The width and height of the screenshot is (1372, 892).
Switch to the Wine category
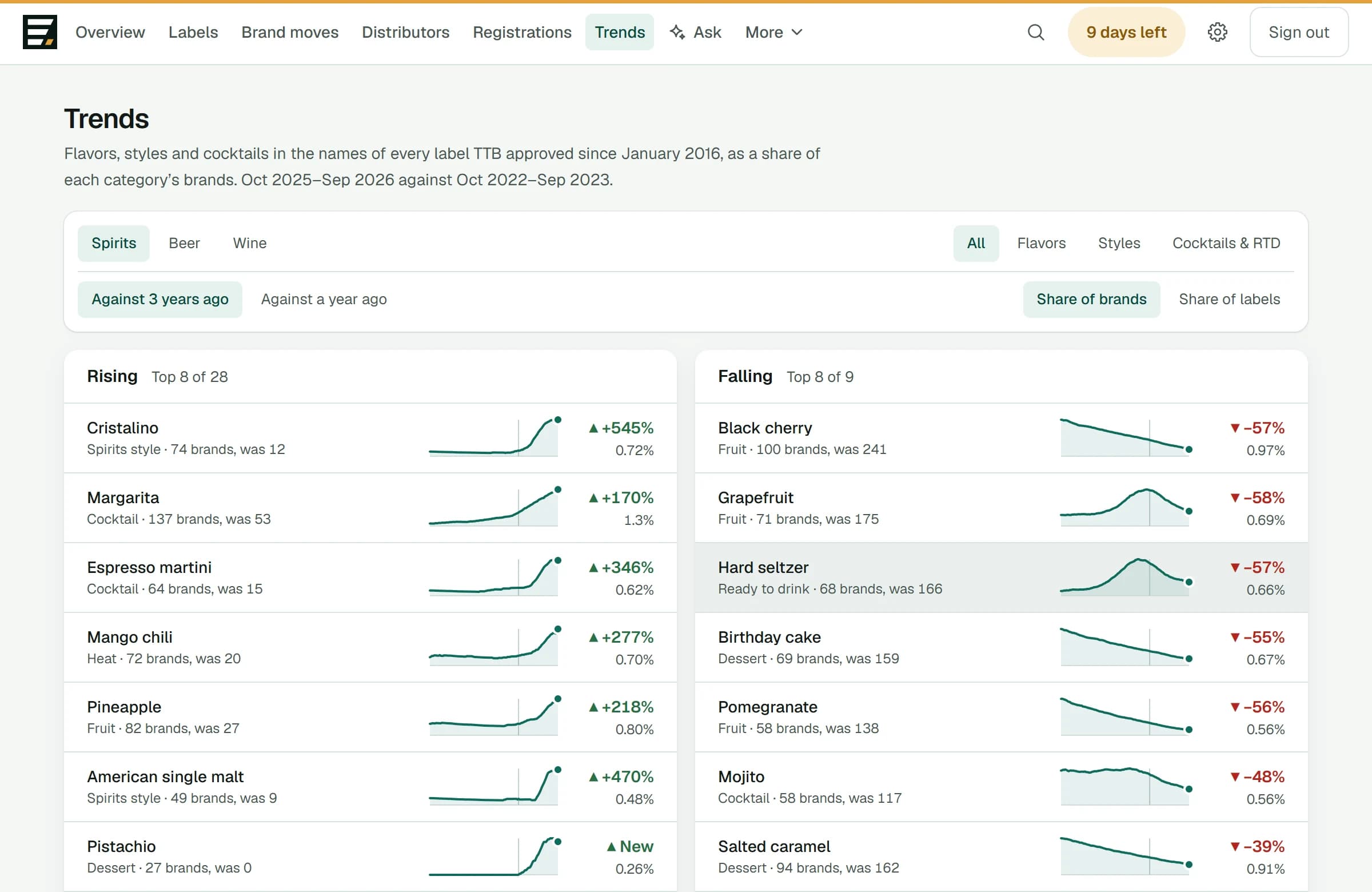[x=250, y=244]
